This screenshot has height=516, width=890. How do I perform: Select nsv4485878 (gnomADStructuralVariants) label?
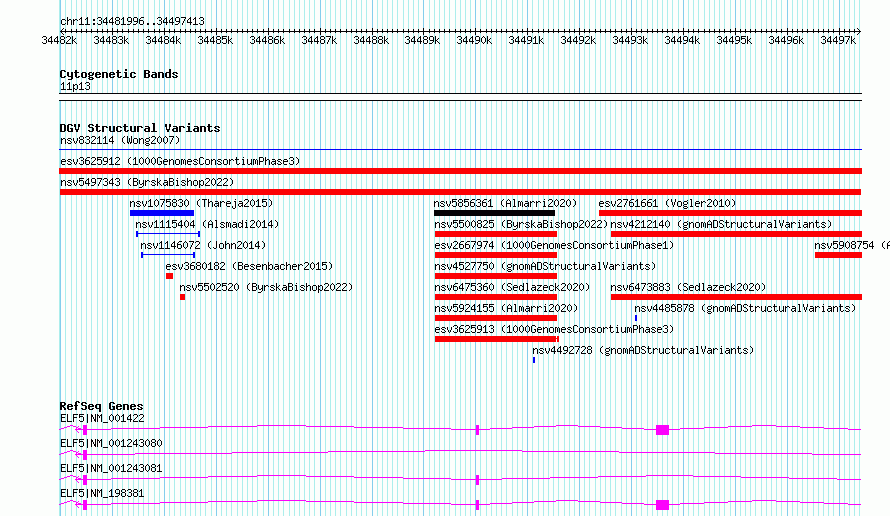pyautogui.click(x=745, y=308)
